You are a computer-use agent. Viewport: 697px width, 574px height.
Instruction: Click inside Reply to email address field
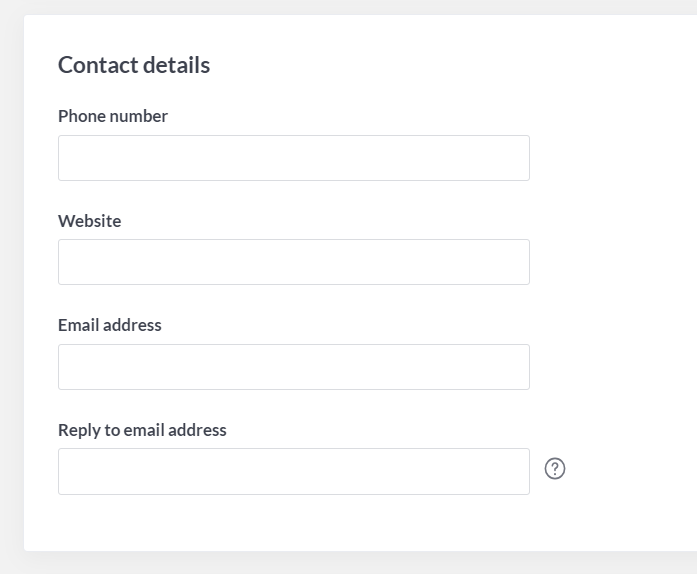pyautogui.click(x=294, y=471)
